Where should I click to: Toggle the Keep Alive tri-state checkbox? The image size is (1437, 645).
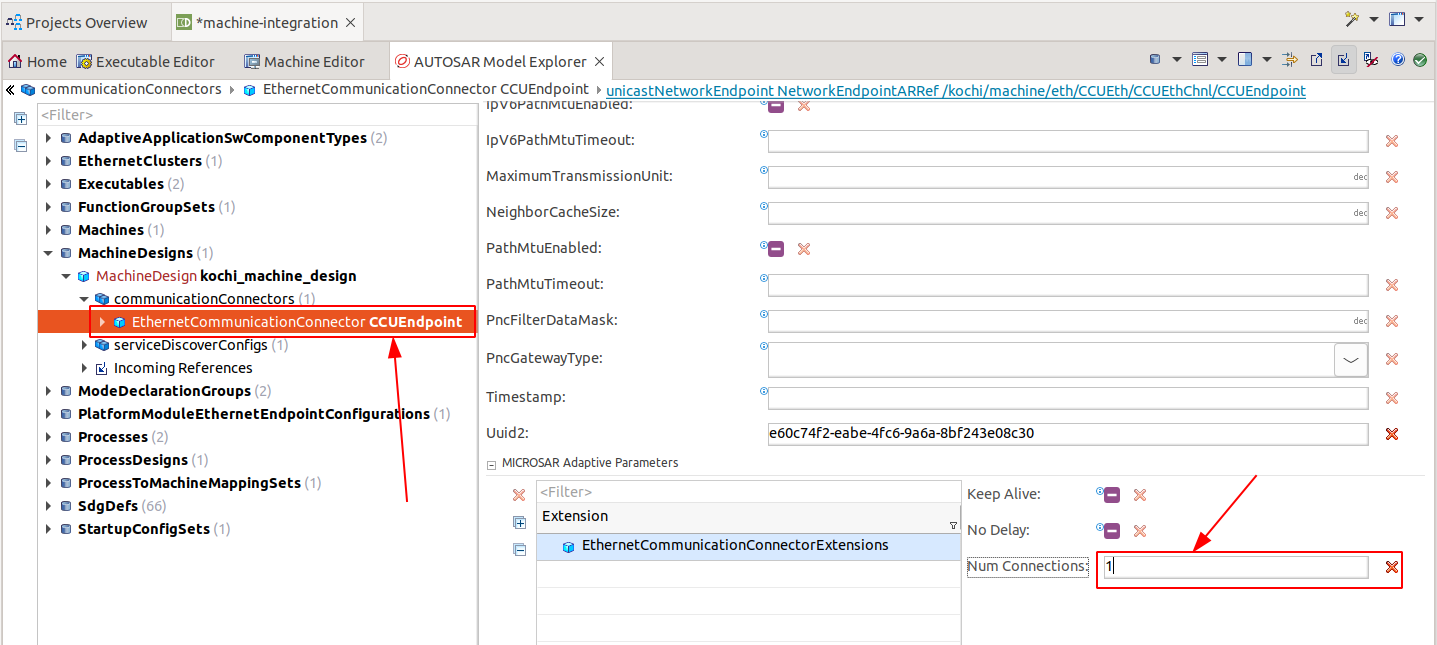coord(1112,495)
